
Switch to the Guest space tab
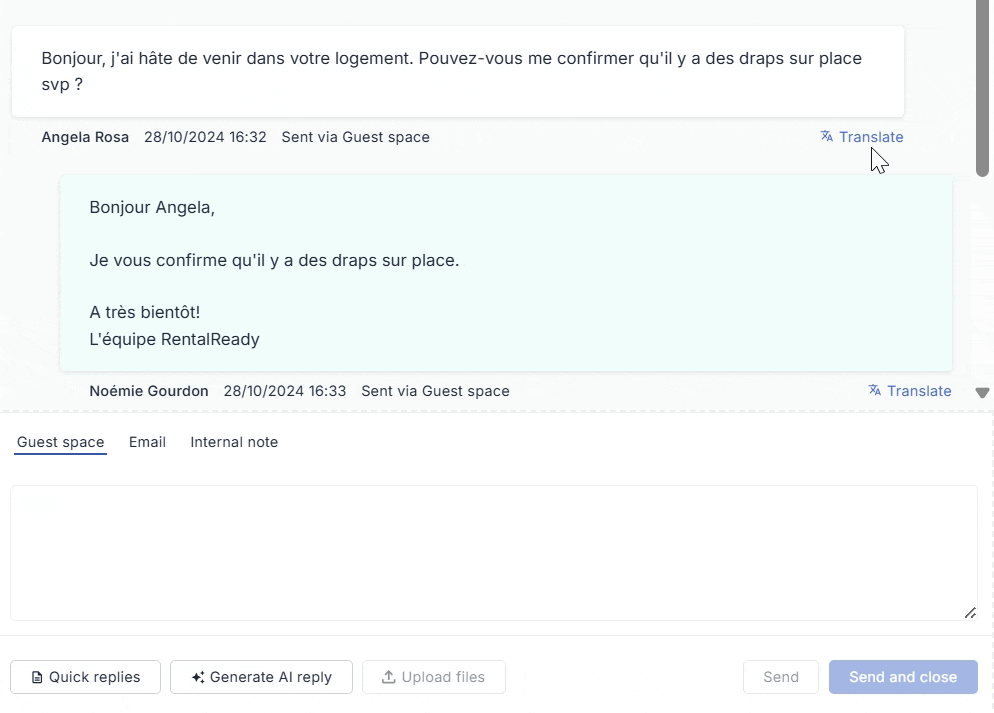click(x=60, y=442)
